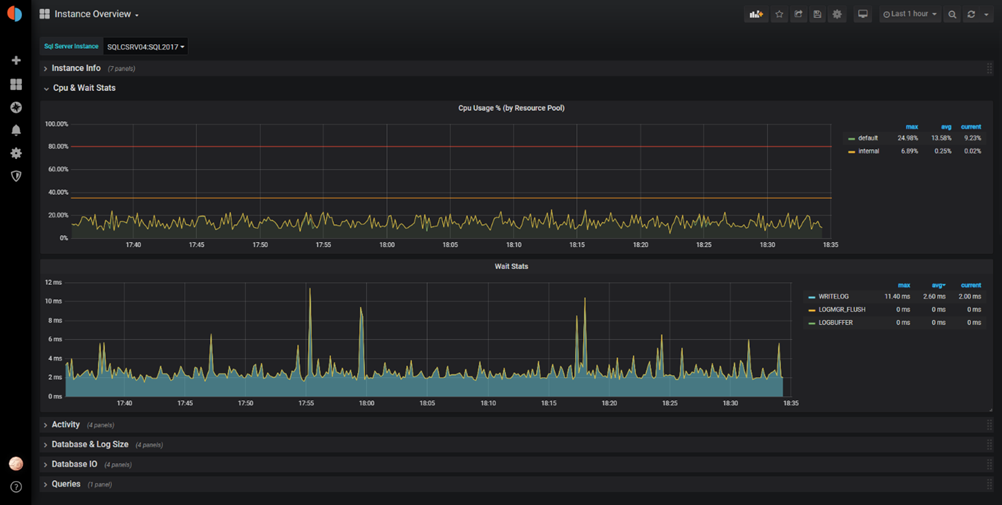Change color of WRITELOG series swatch

812,297
